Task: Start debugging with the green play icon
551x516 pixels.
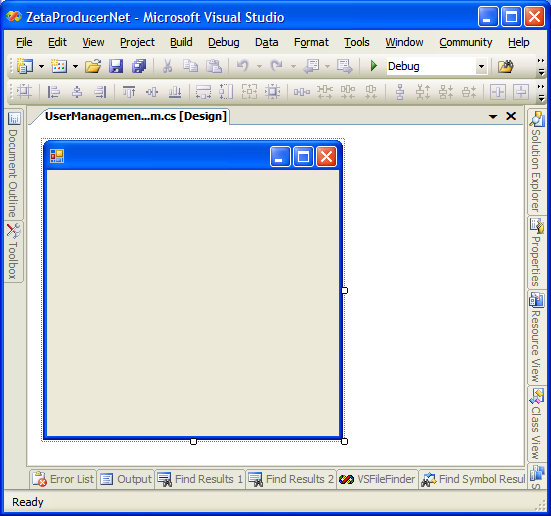Action: pyautogui.click(x=374, y=66)
